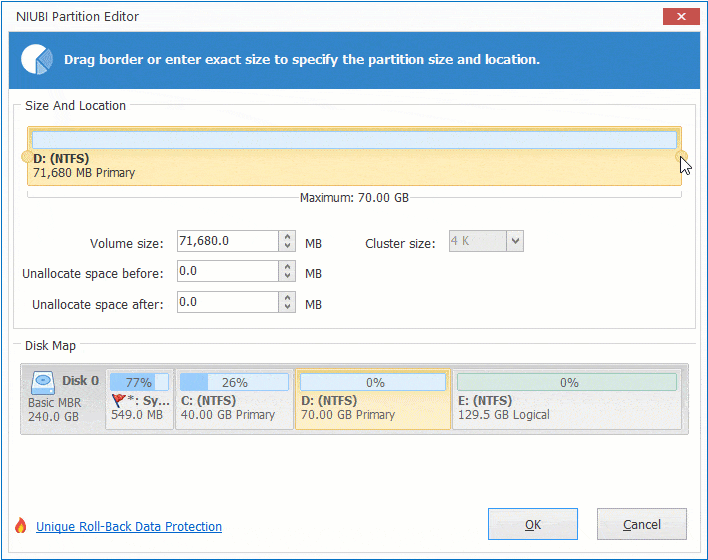Select the E: (NTFS) logical partition
Viewport: 708px width, 560px height.
click(567, 400)
